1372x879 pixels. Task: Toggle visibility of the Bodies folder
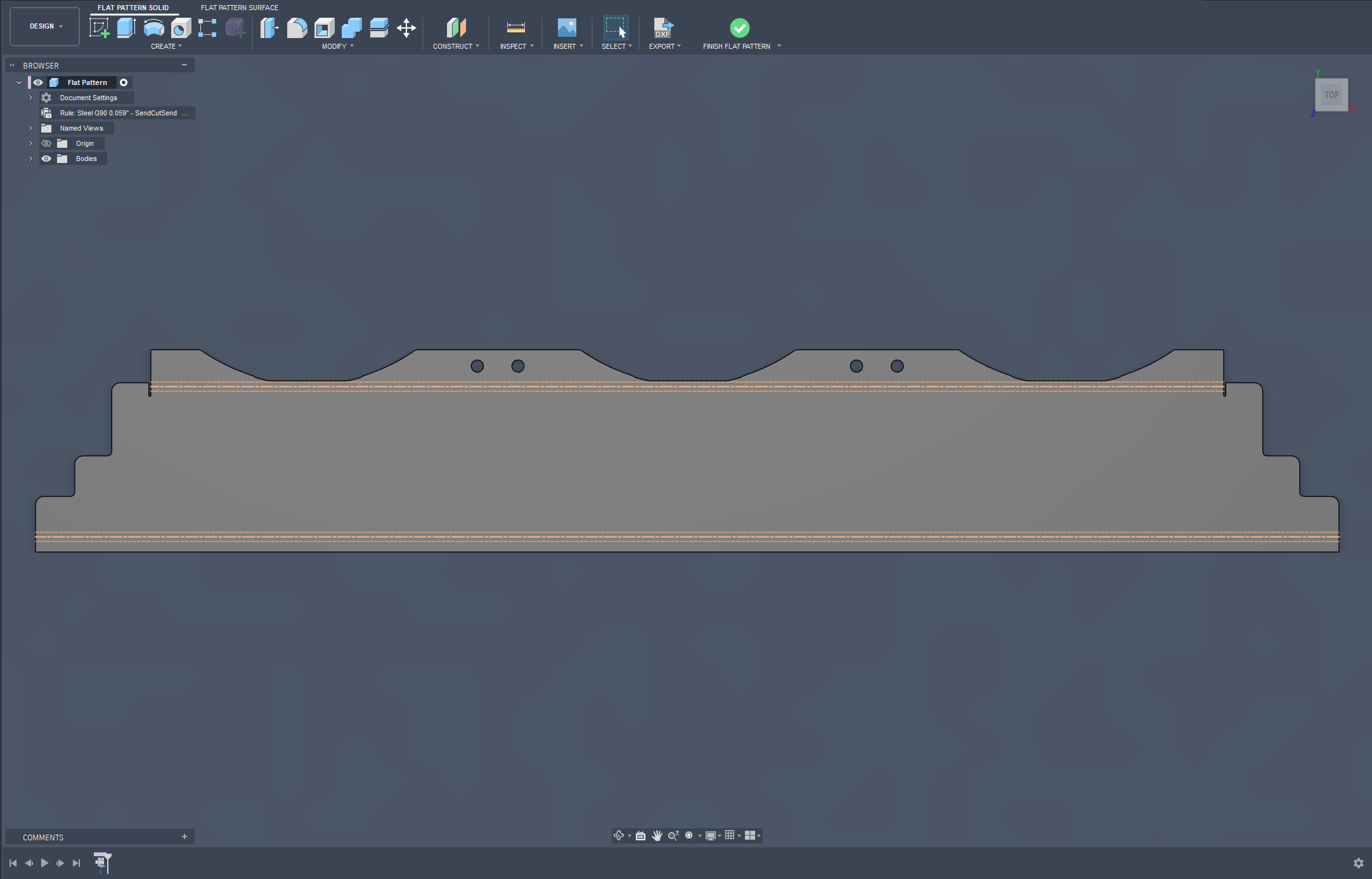coord(46,159)
